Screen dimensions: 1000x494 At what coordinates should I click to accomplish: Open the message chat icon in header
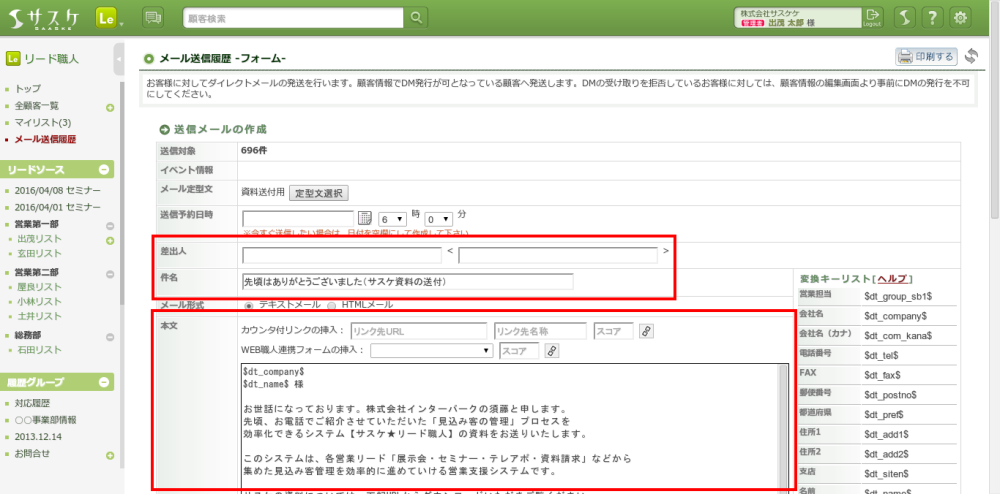coord(153,18)
